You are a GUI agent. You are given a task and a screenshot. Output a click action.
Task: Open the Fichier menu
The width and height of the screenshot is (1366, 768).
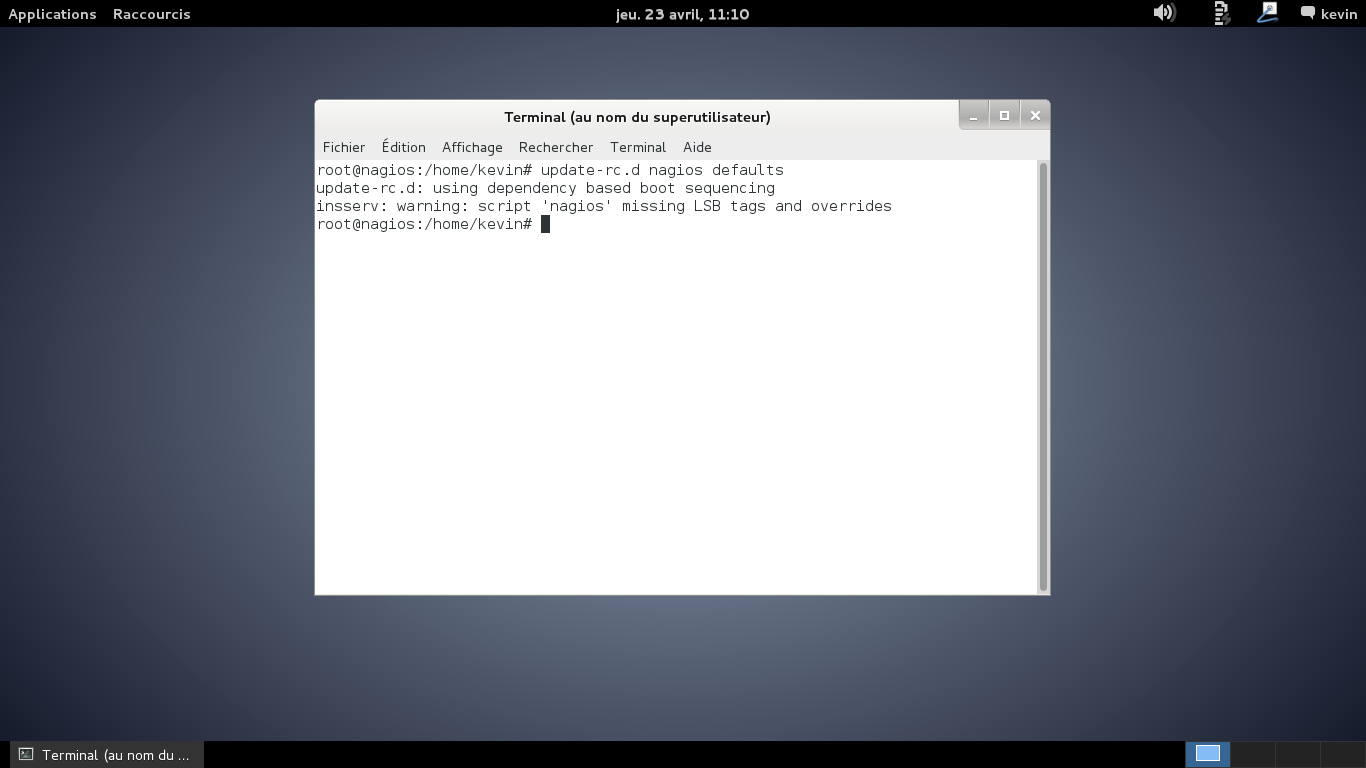(343, 147)
